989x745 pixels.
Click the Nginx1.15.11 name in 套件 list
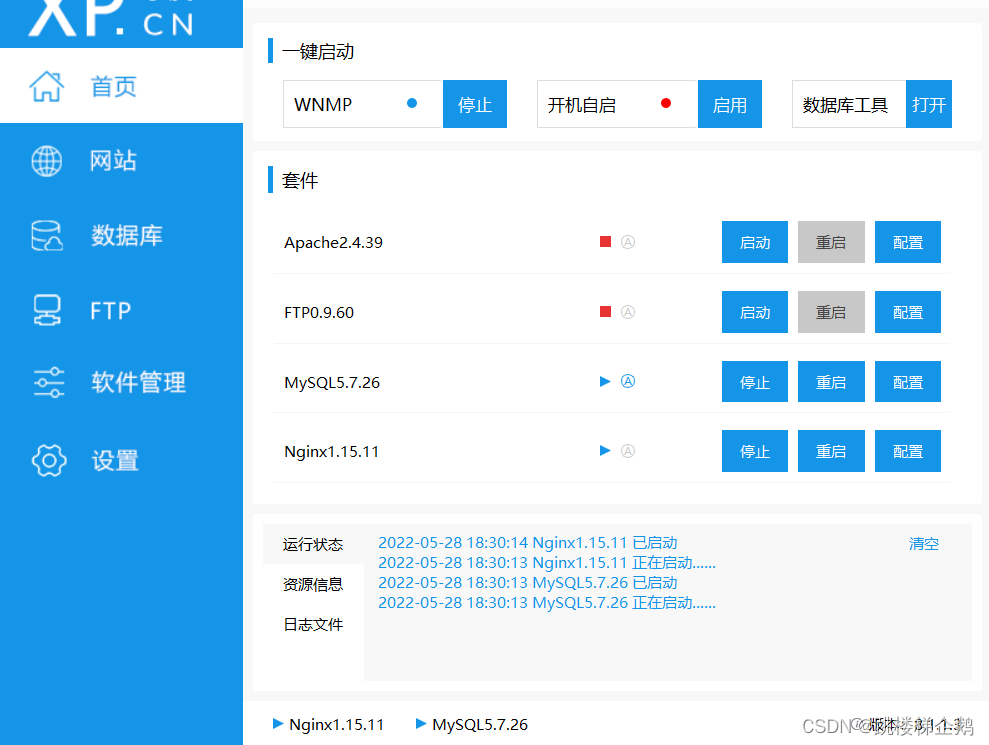pyautogui.click(x=331, y=452)
